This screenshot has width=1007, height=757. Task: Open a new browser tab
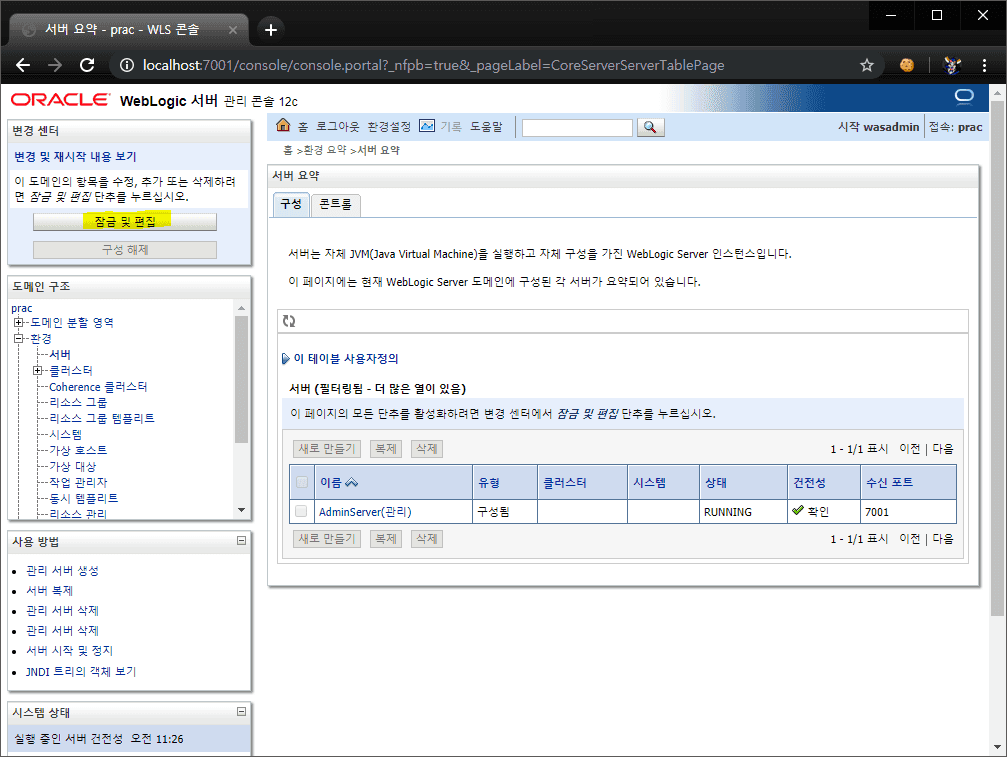coord(271,30)
